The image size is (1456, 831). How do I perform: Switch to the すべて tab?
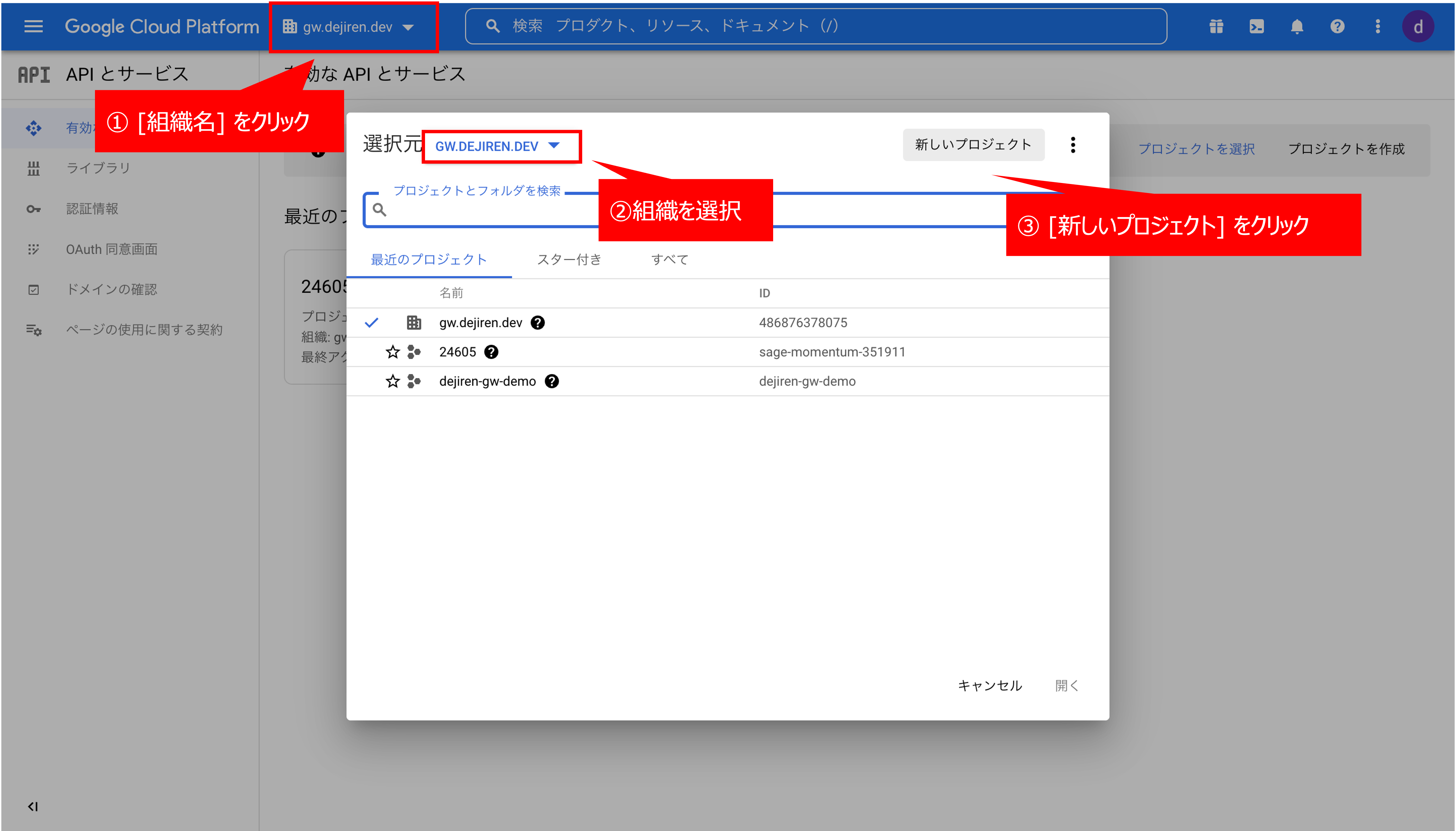(x=670, y=260)
